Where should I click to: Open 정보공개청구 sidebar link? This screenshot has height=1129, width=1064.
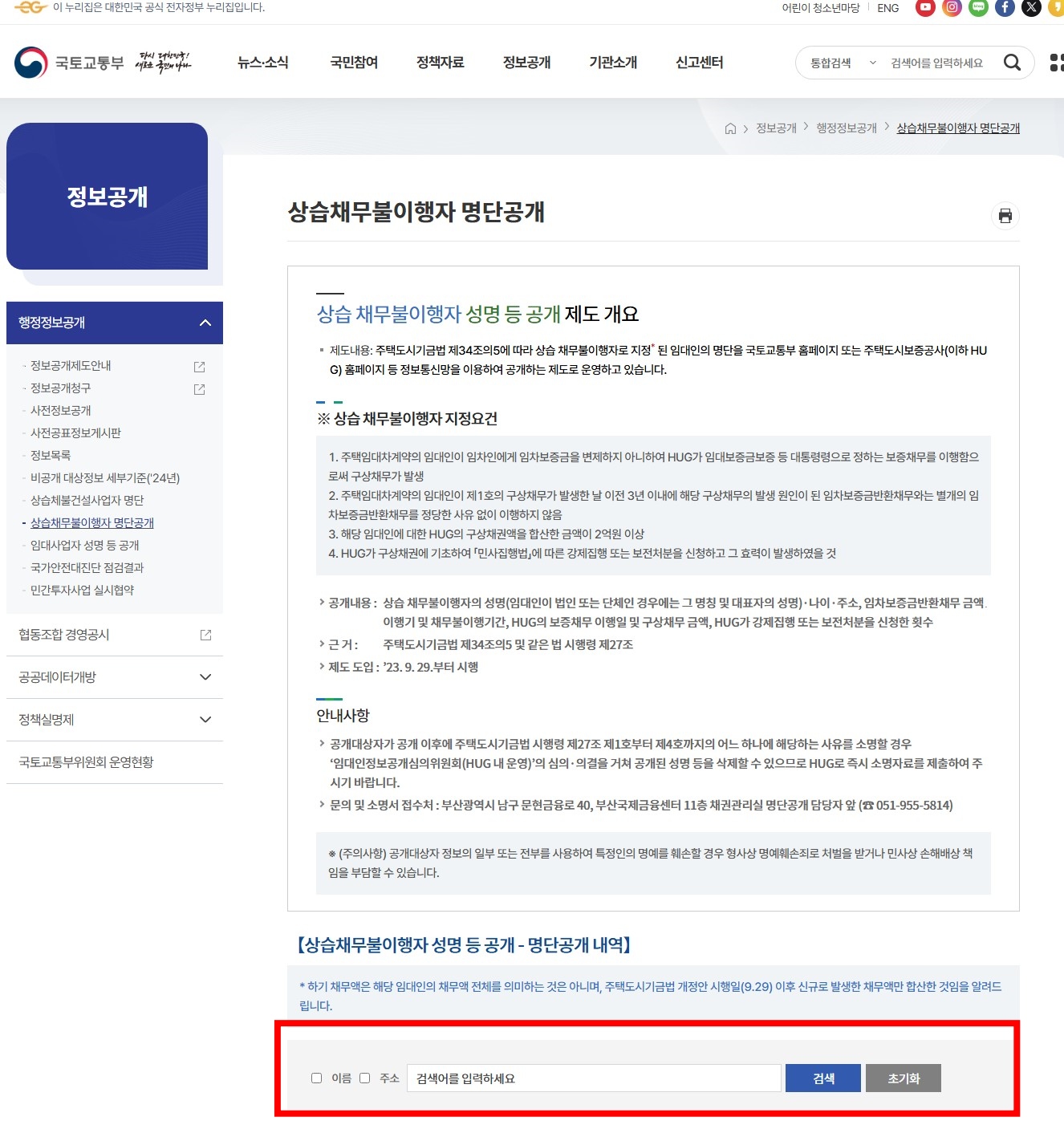[x=61, y=388]
